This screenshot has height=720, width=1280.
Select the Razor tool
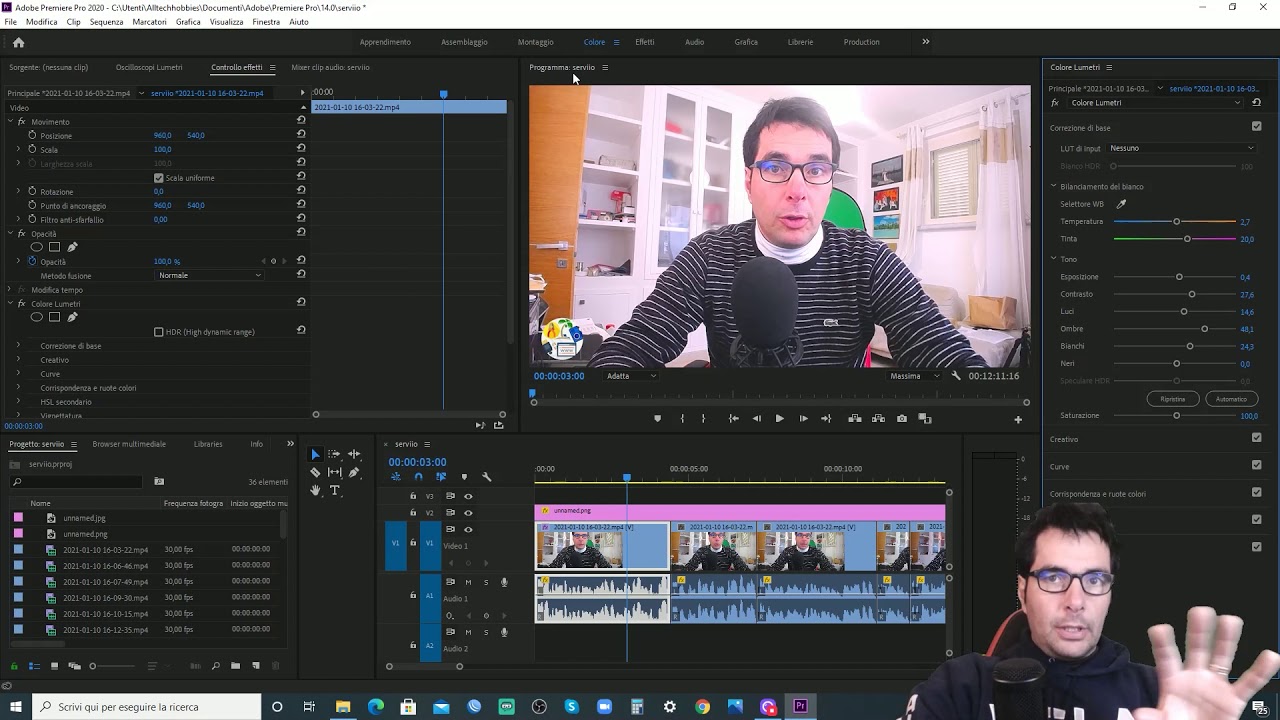coord(315,472)
